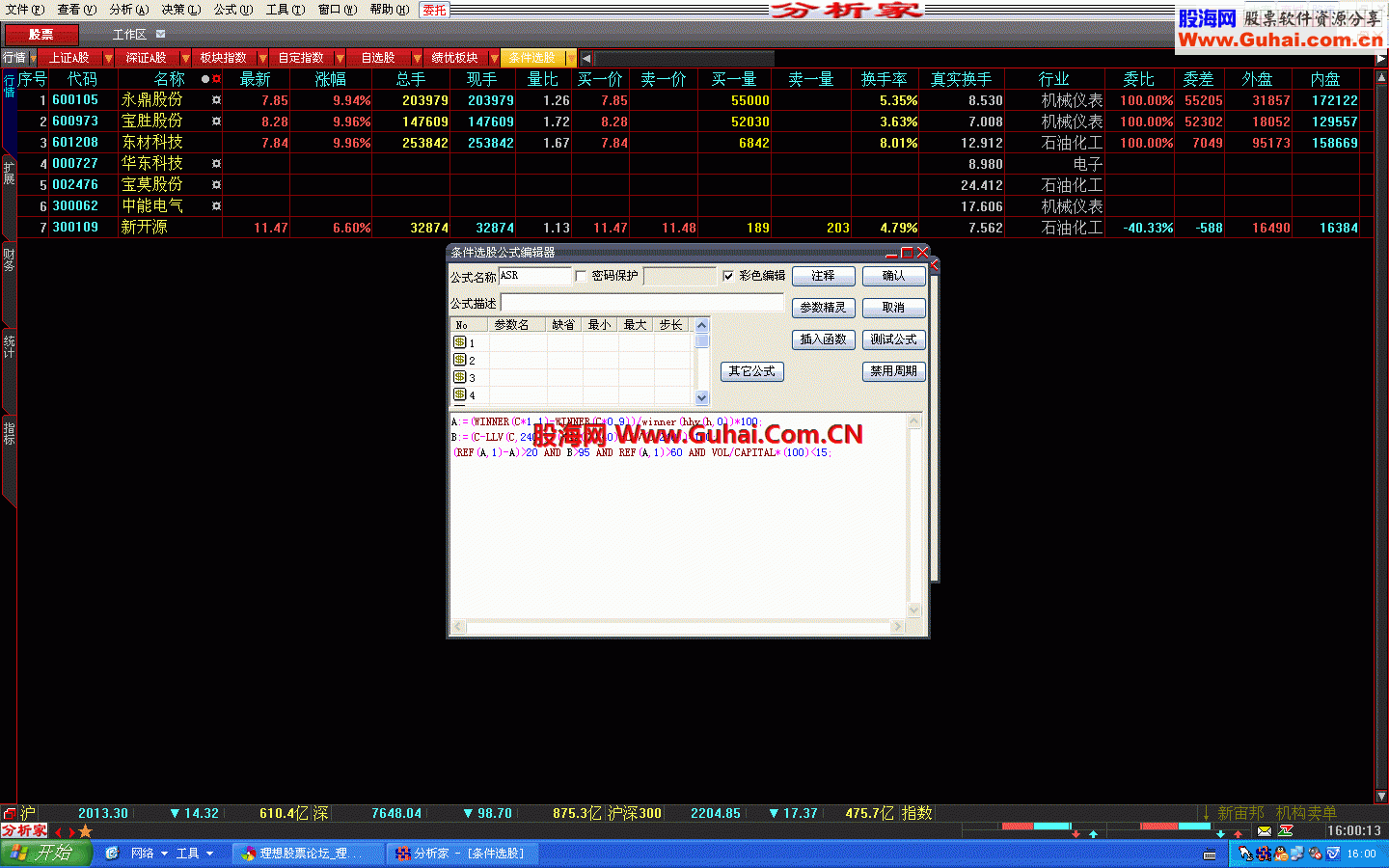Click the 分析家 logo in the status bar

[24, 830]
